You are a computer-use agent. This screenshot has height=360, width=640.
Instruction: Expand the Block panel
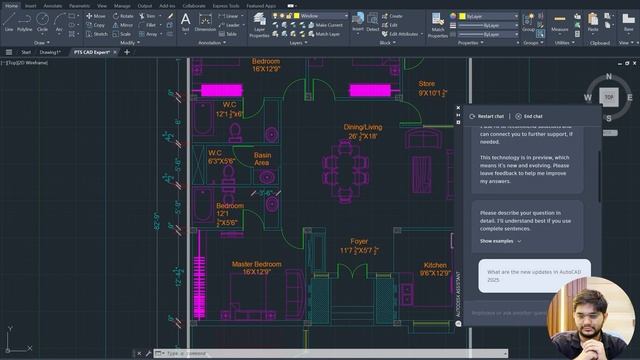(387, 42)
